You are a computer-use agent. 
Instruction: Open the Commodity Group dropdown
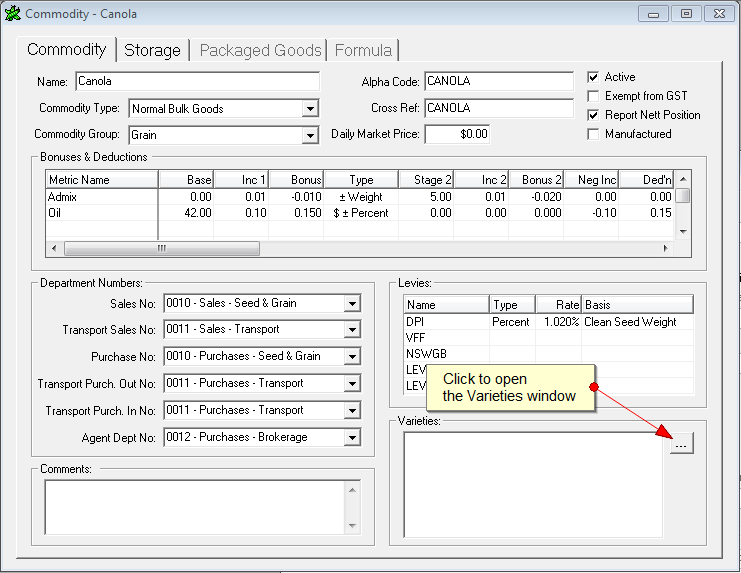(310, 135)
